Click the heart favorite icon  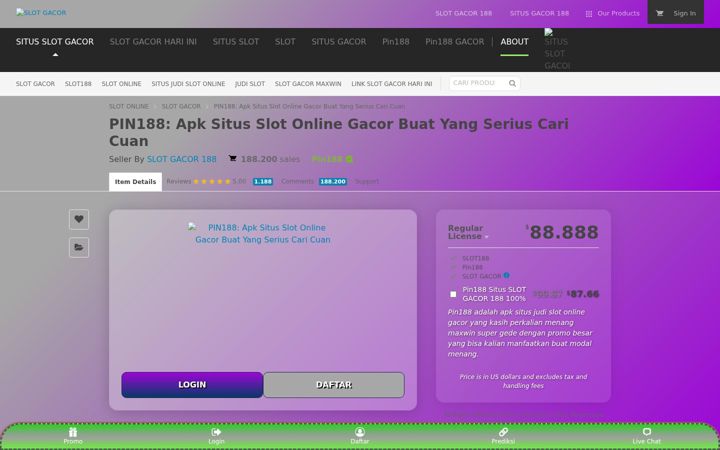pyautogui.click(x=79, y=219)
